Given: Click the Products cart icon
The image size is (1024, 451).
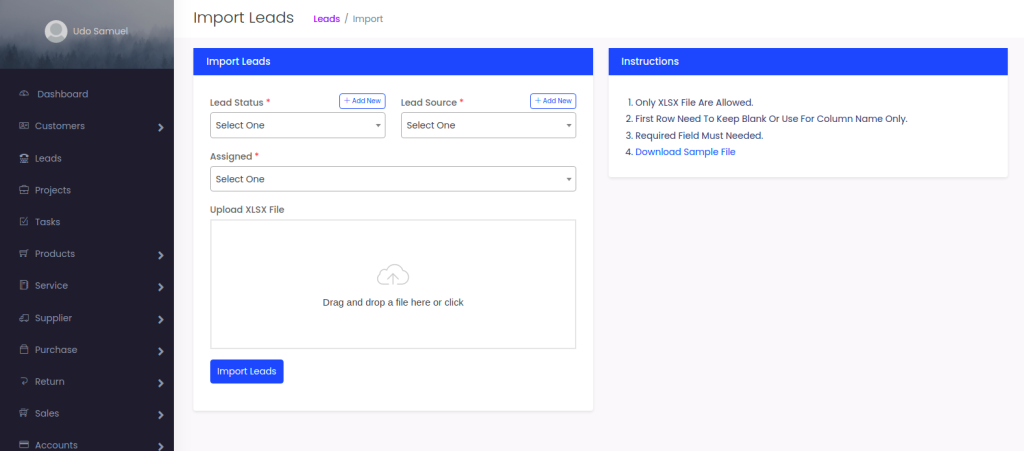Looking at the screenshot, I should 24,254.
